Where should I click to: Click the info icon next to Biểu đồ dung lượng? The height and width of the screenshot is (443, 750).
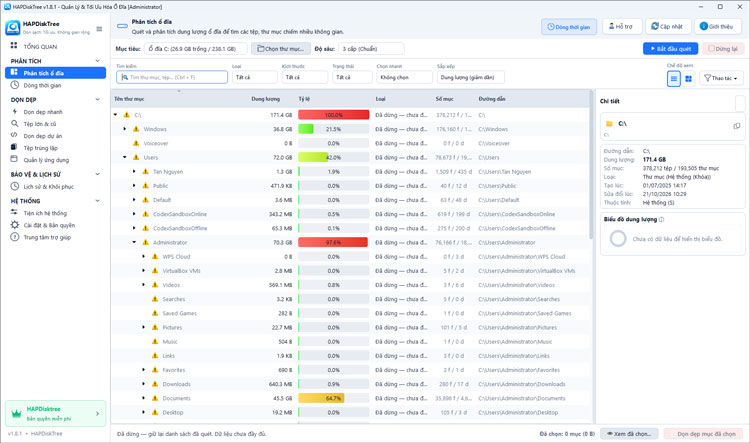point(662,220)
